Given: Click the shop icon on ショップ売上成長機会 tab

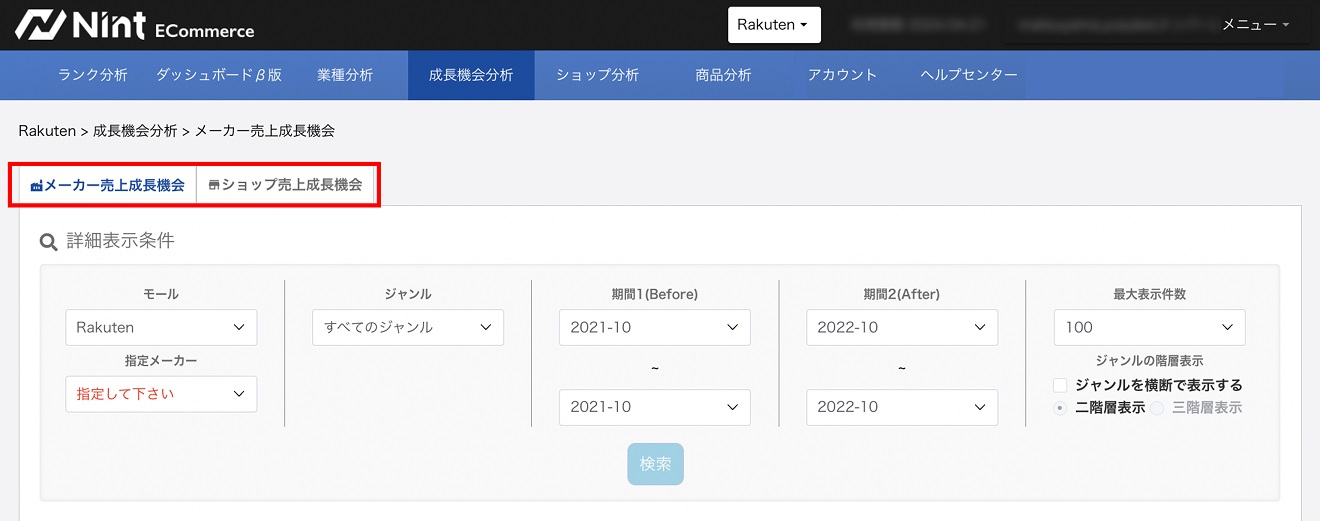Looking at the screenshot, I should click(213, 186).
